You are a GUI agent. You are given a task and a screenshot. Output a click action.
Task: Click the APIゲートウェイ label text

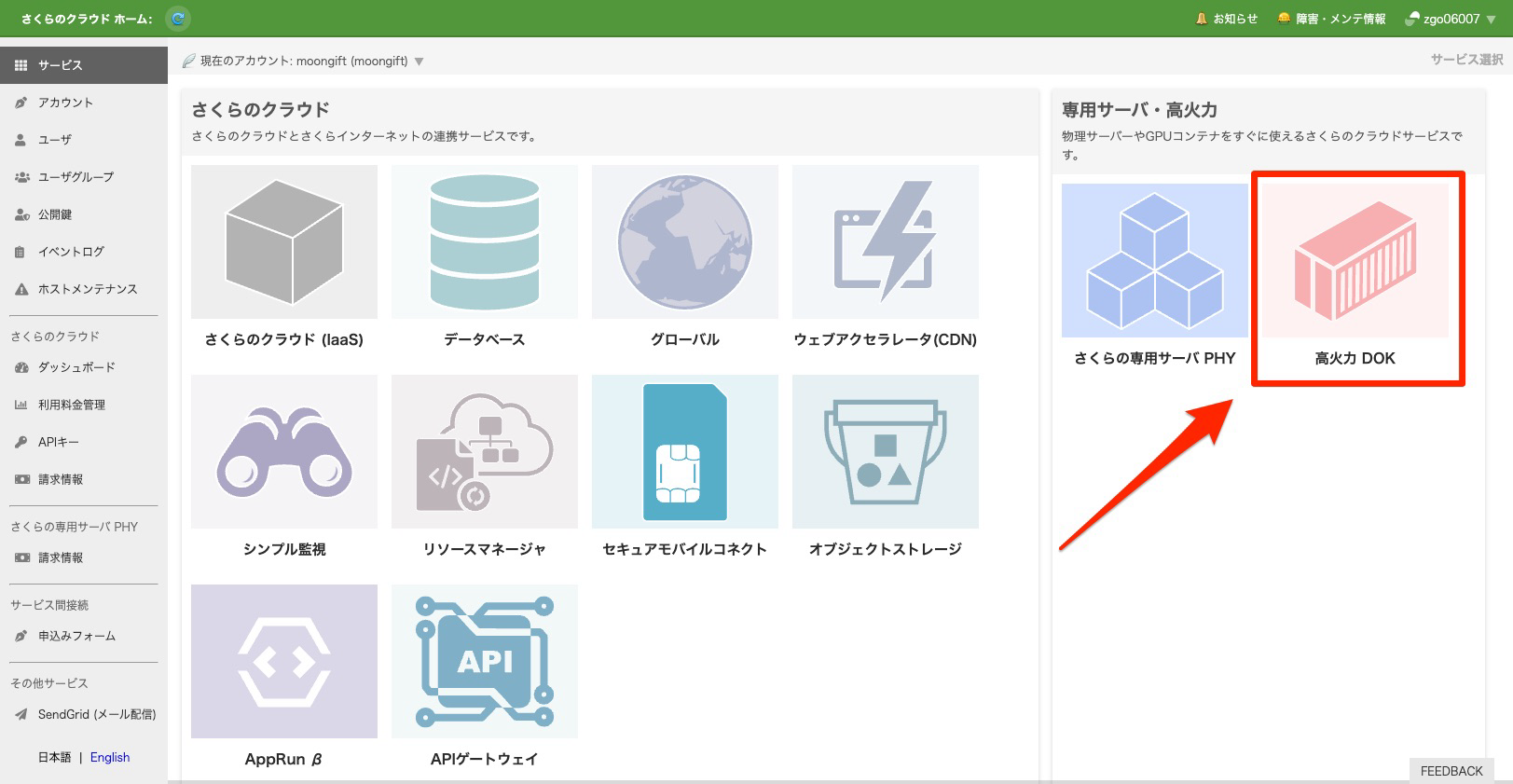pyautogui.click(x=485, y=759)
